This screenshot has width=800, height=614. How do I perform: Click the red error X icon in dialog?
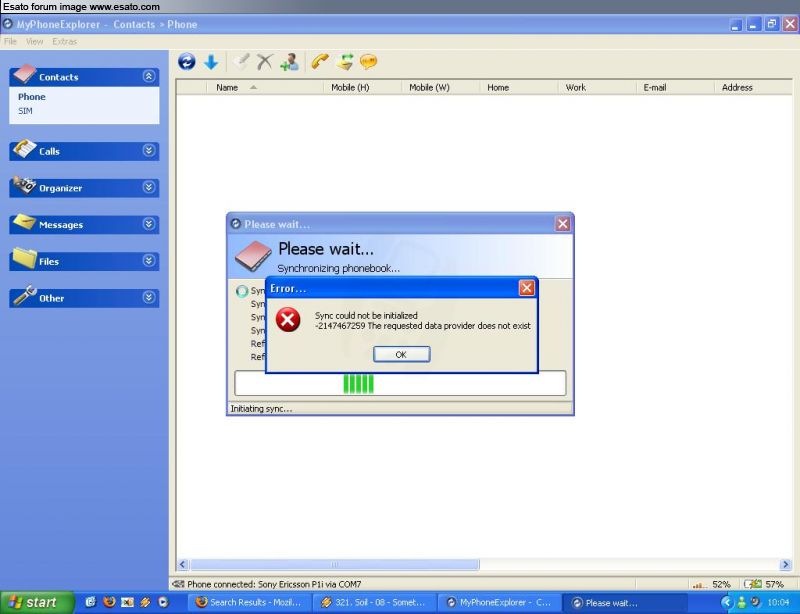(x=288, y=320)
